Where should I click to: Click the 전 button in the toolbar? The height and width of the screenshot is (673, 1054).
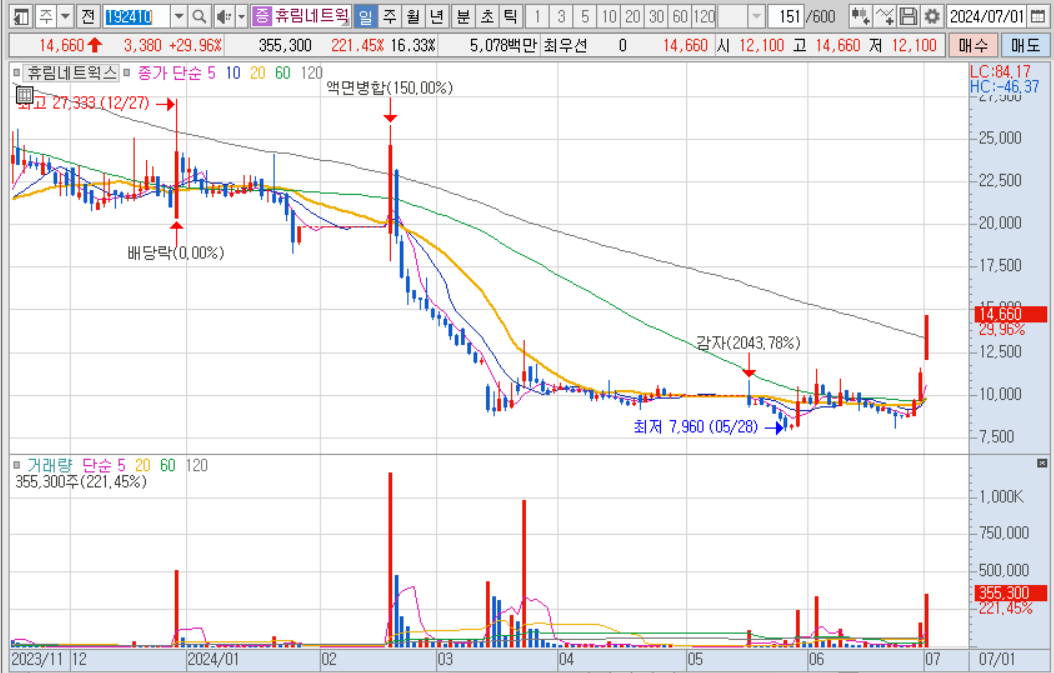click(87, 16)
